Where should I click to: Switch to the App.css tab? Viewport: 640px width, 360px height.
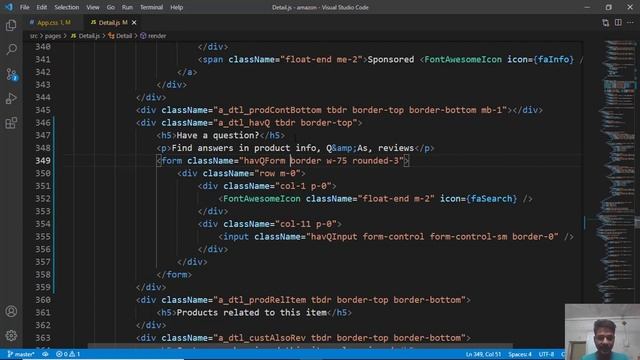pyautogui.click(x=53, y=22)
